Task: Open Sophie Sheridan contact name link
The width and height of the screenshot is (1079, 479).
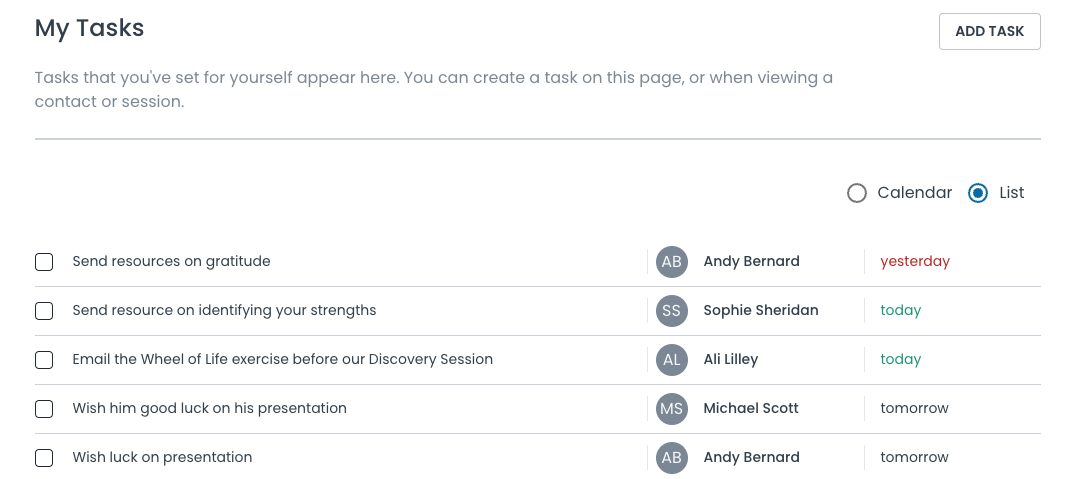Action: (760, 310)
